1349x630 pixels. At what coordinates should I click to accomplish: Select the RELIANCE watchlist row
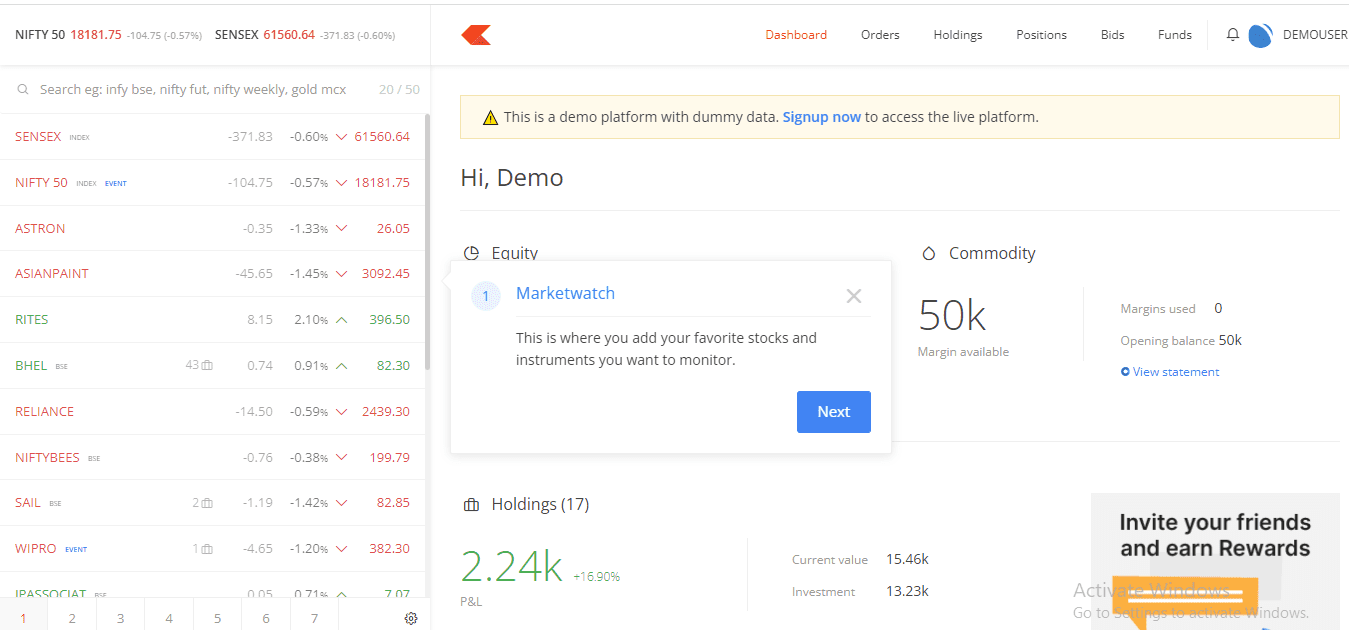tap(212, 412)
